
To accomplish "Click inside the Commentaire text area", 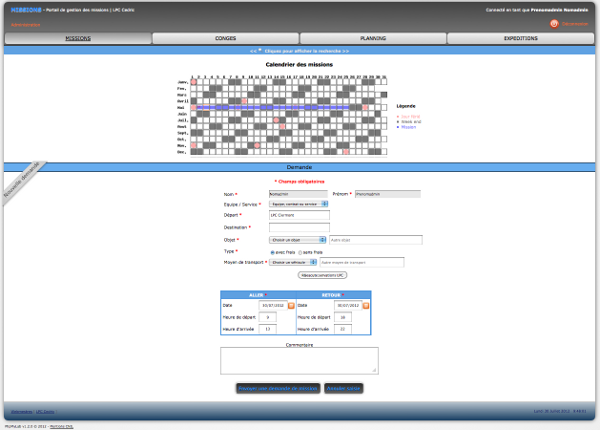I will tap(299, 360).
